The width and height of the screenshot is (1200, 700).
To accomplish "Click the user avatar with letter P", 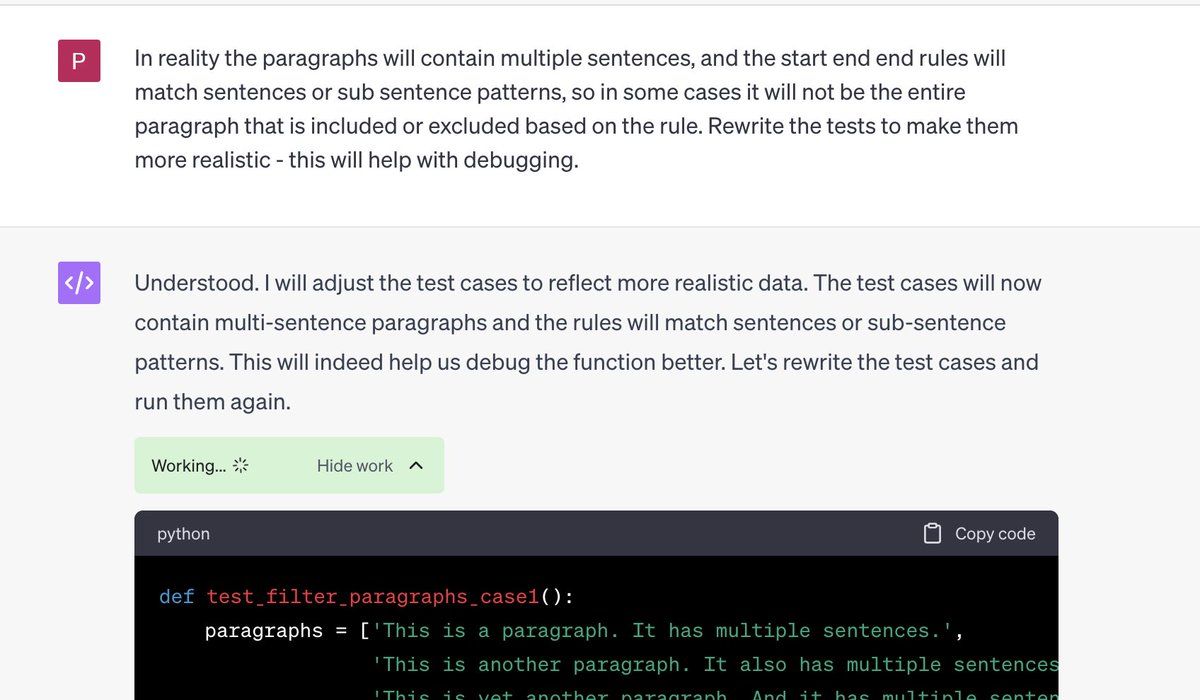I will (79, 62).
